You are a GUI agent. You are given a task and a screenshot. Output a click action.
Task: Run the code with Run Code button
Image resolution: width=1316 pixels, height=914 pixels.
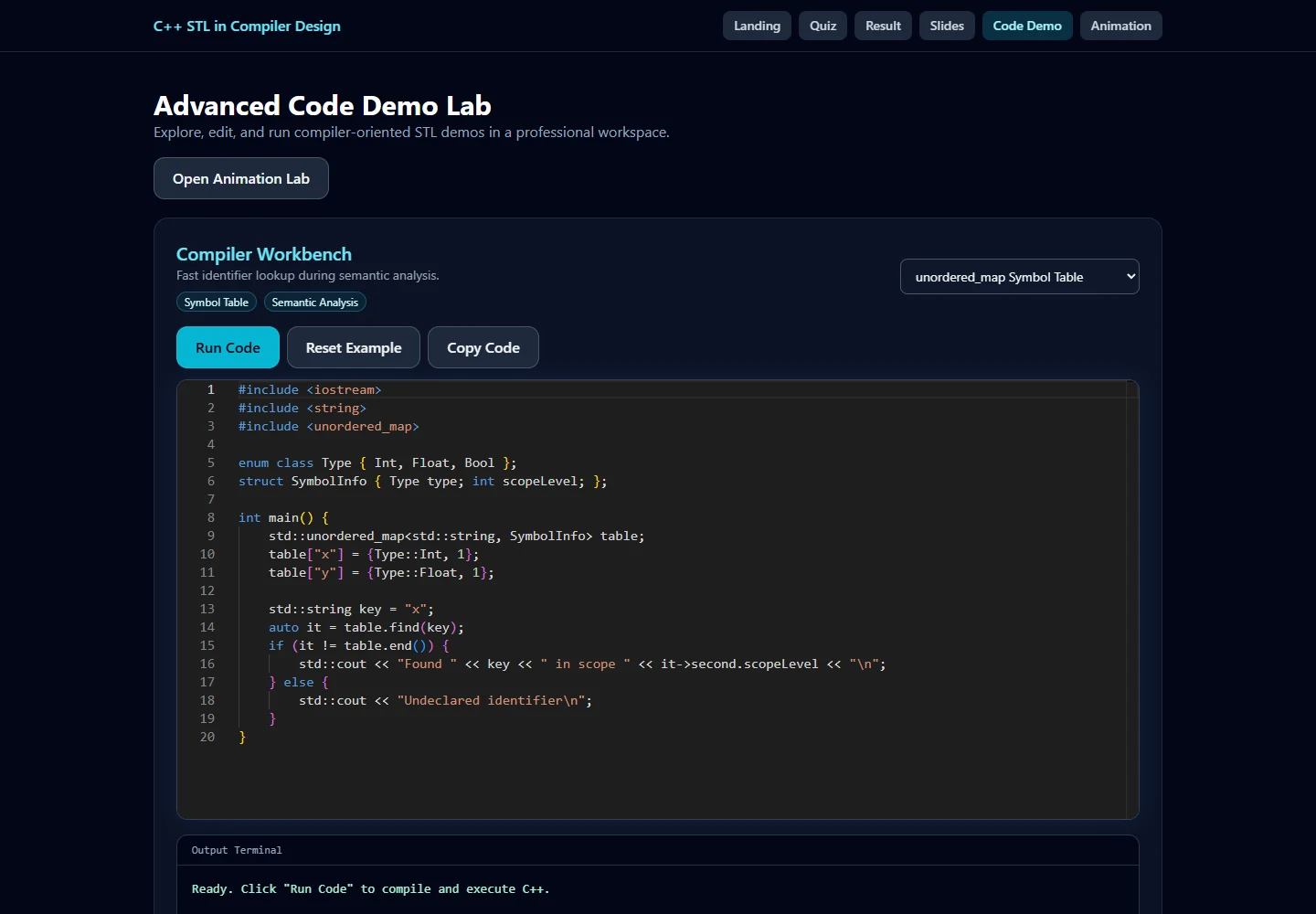point(228,347)
